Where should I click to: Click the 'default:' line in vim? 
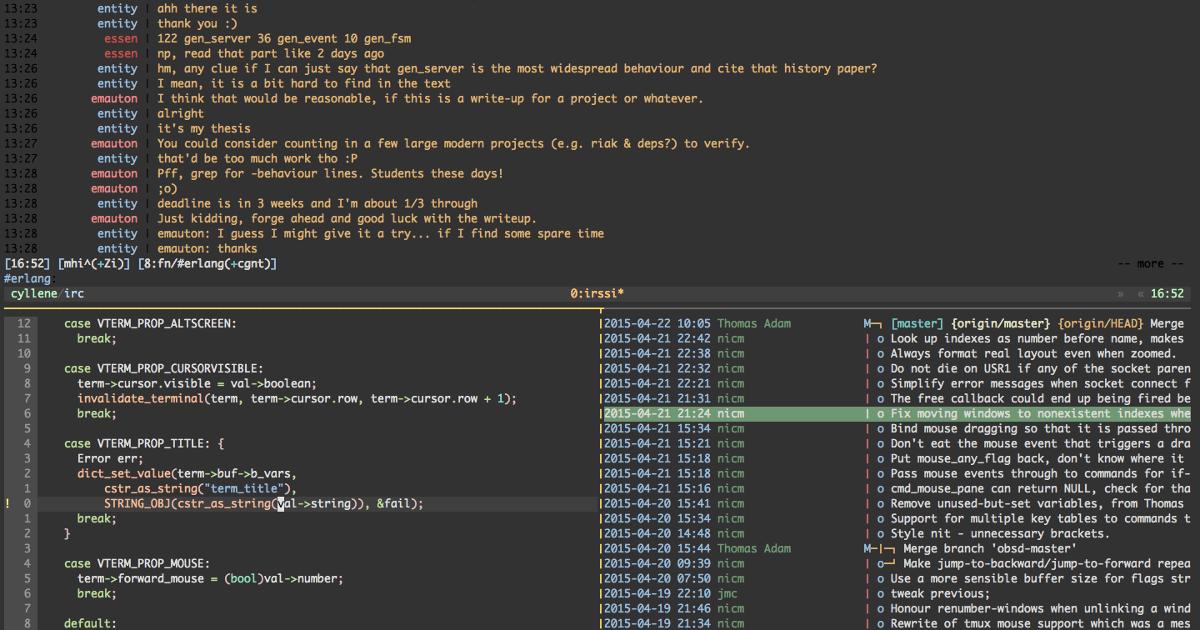tap(91, 624)
